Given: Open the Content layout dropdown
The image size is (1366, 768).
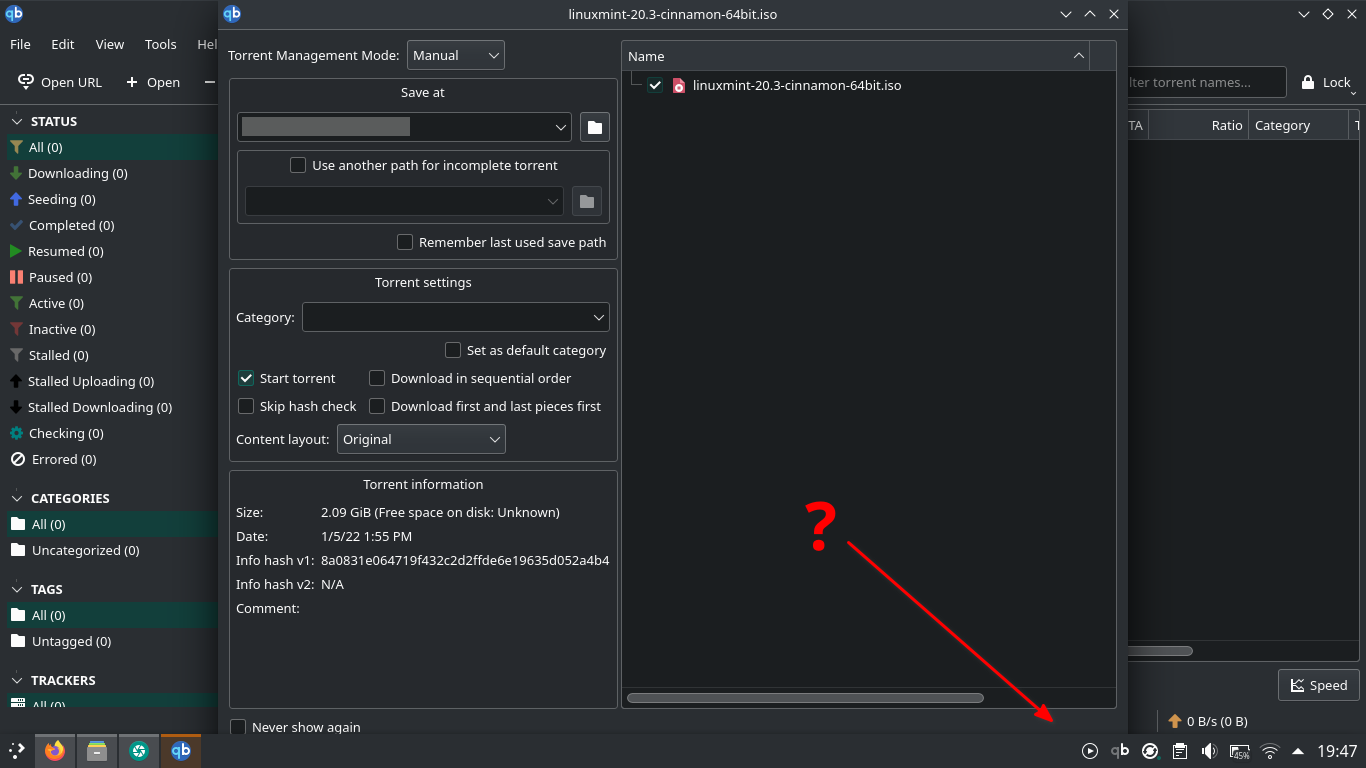Looking at the screenshot, I should [421, 439].
